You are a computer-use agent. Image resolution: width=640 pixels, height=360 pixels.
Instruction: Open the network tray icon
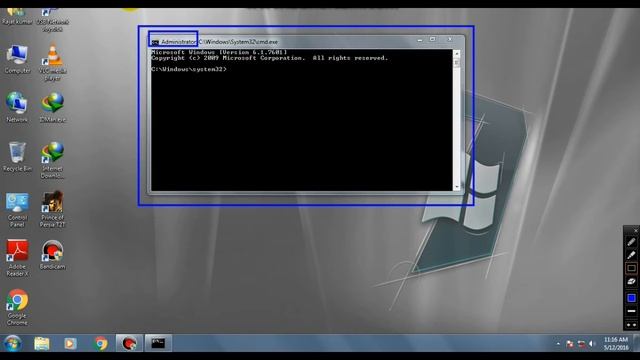pyautogui.click(x=581, y=344)
